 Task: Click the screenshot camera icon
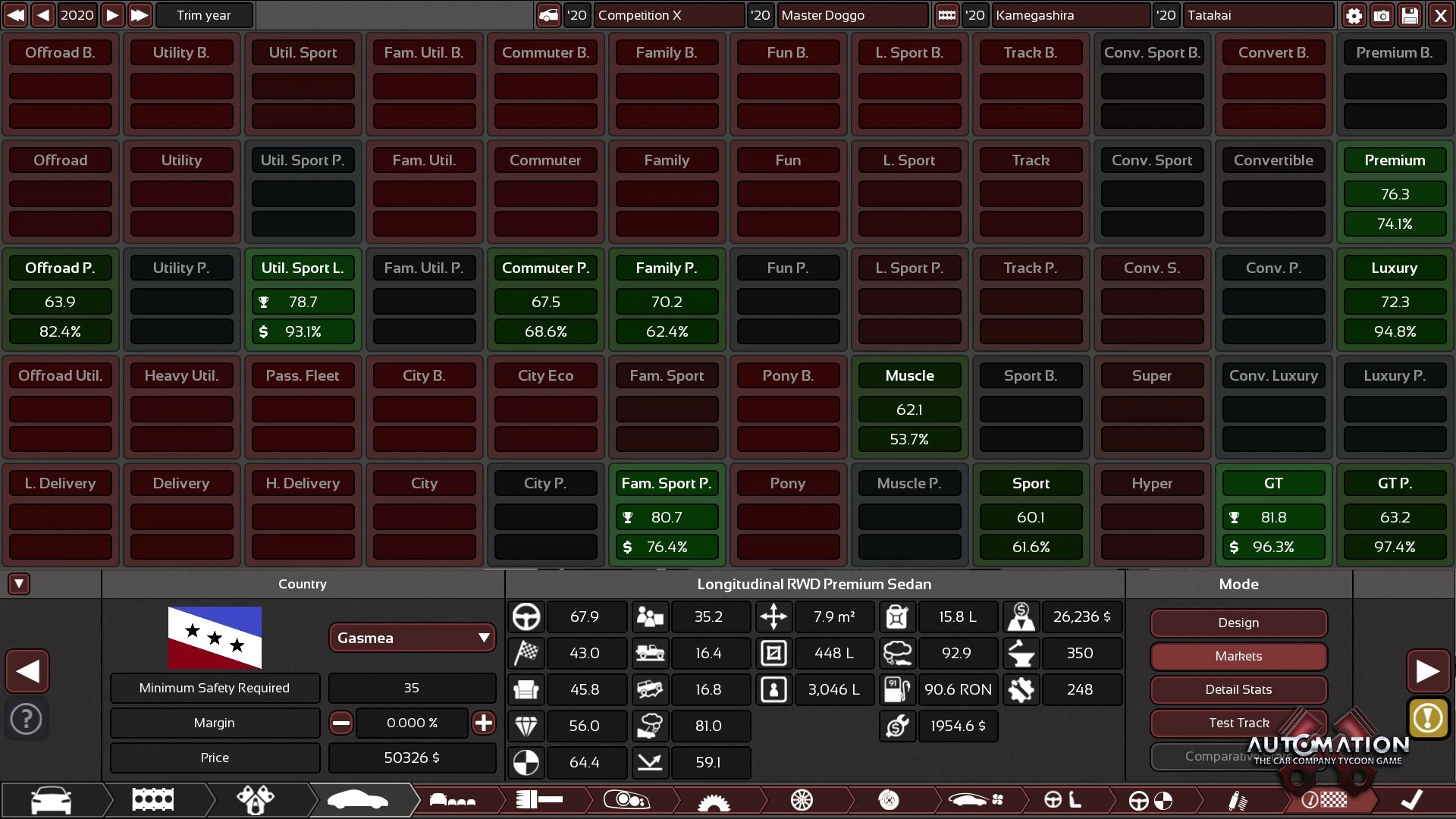(x=1382, y=15)
